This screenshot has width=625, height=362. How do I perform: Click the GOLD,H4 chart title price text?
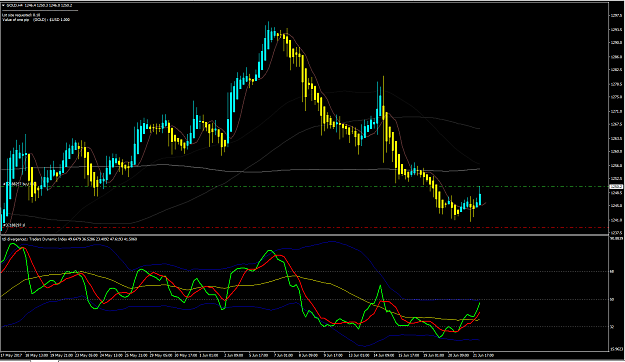pos(39,6)
